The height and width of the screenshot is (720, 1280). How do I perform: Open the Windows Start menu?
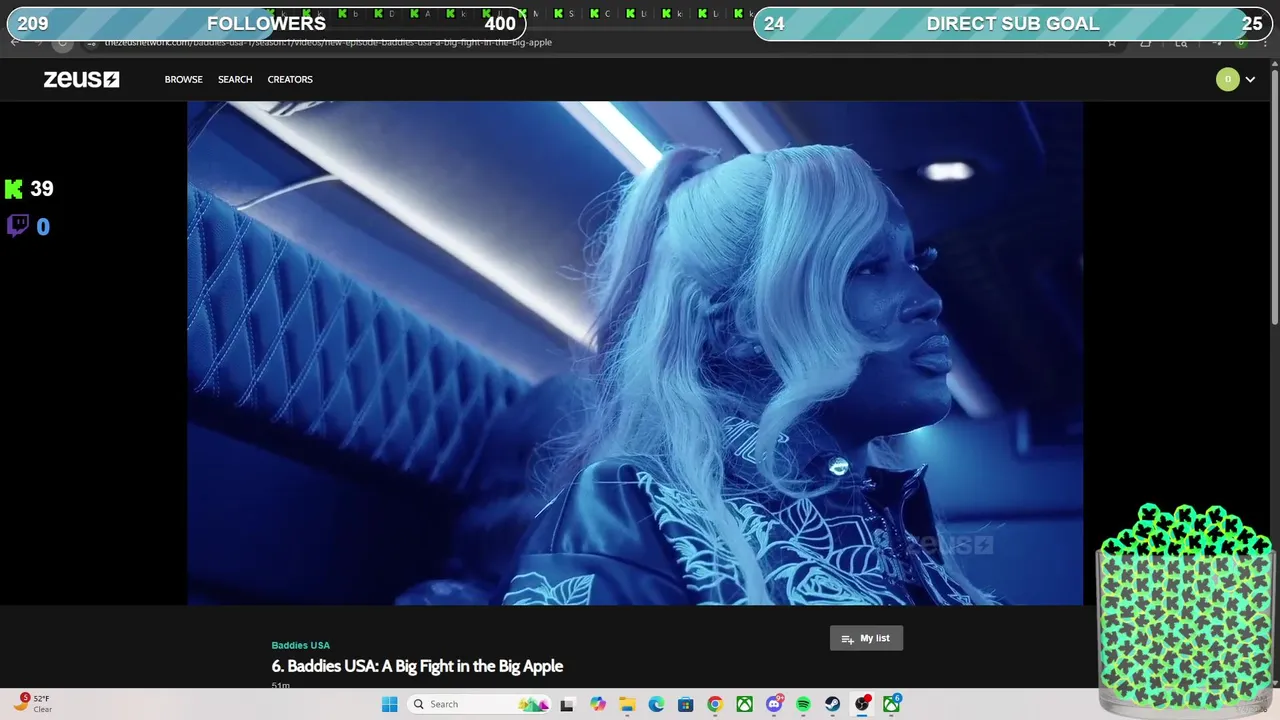pyautogui.click(x=389, y=704)
